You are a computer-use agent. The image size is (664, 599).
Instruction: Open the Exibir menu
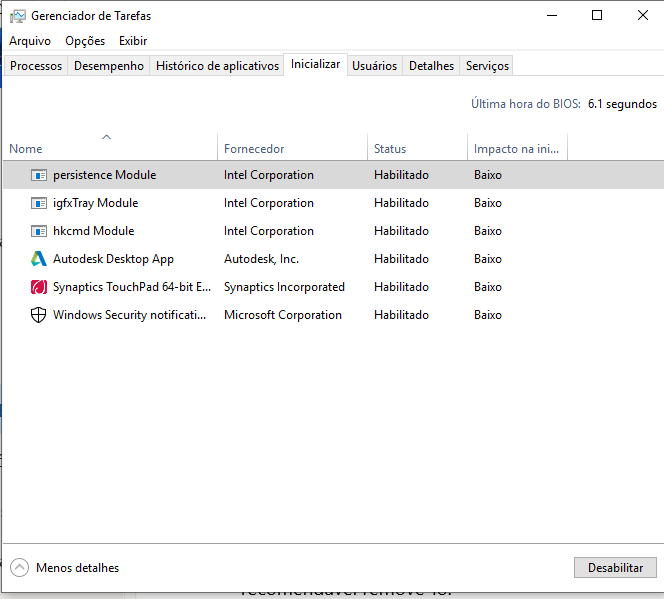[133, 41]
